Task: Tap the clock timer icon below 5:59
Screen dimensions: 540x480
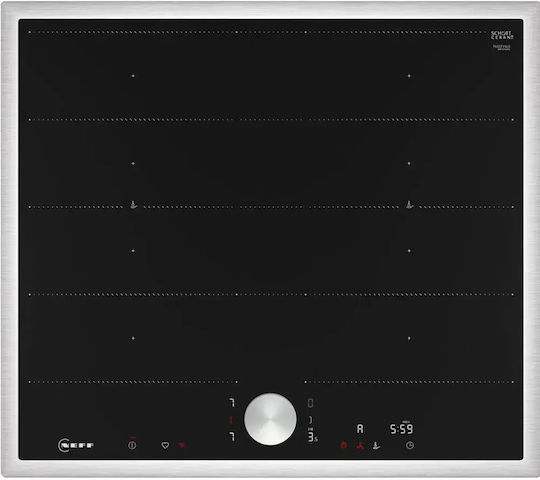Action: pos(410,445)
